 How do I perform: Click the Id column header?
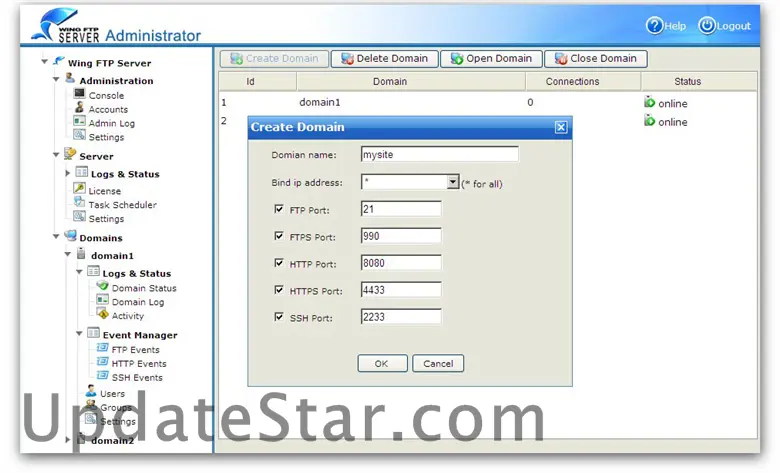pos(258,81)
